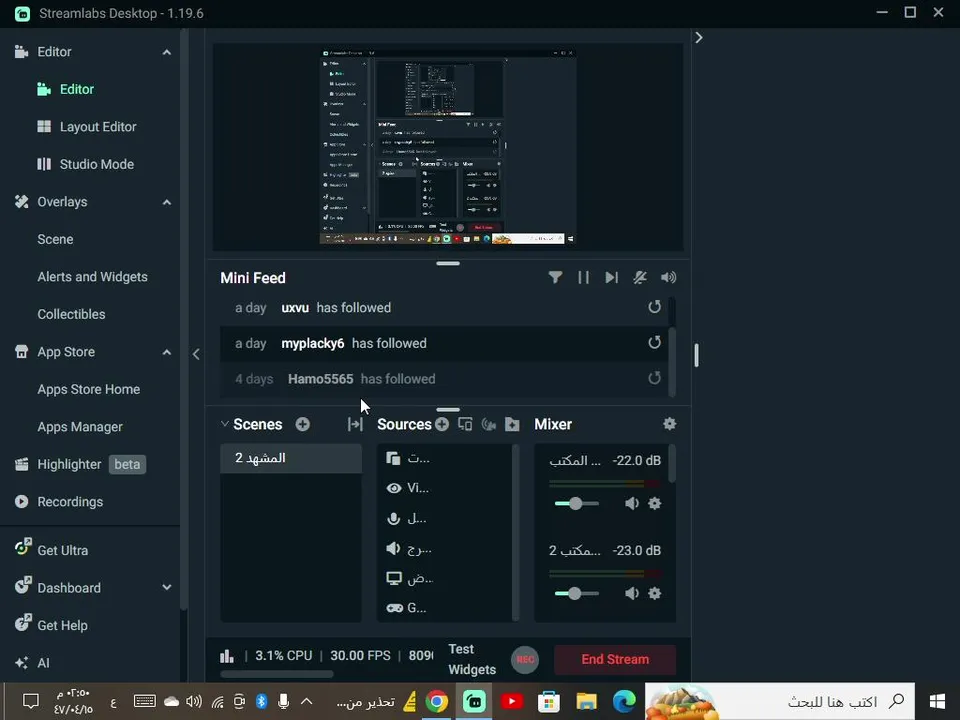Open Microsoft Edge from taskbar
This screenshot has height=720, width=960.
[x=624, y=701]
